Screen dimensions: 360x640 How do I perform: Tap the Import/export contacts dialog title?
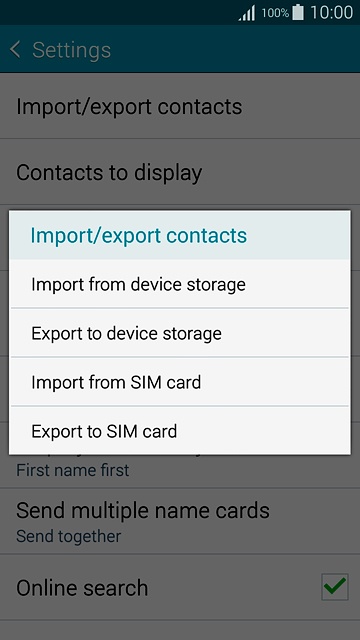139,236
